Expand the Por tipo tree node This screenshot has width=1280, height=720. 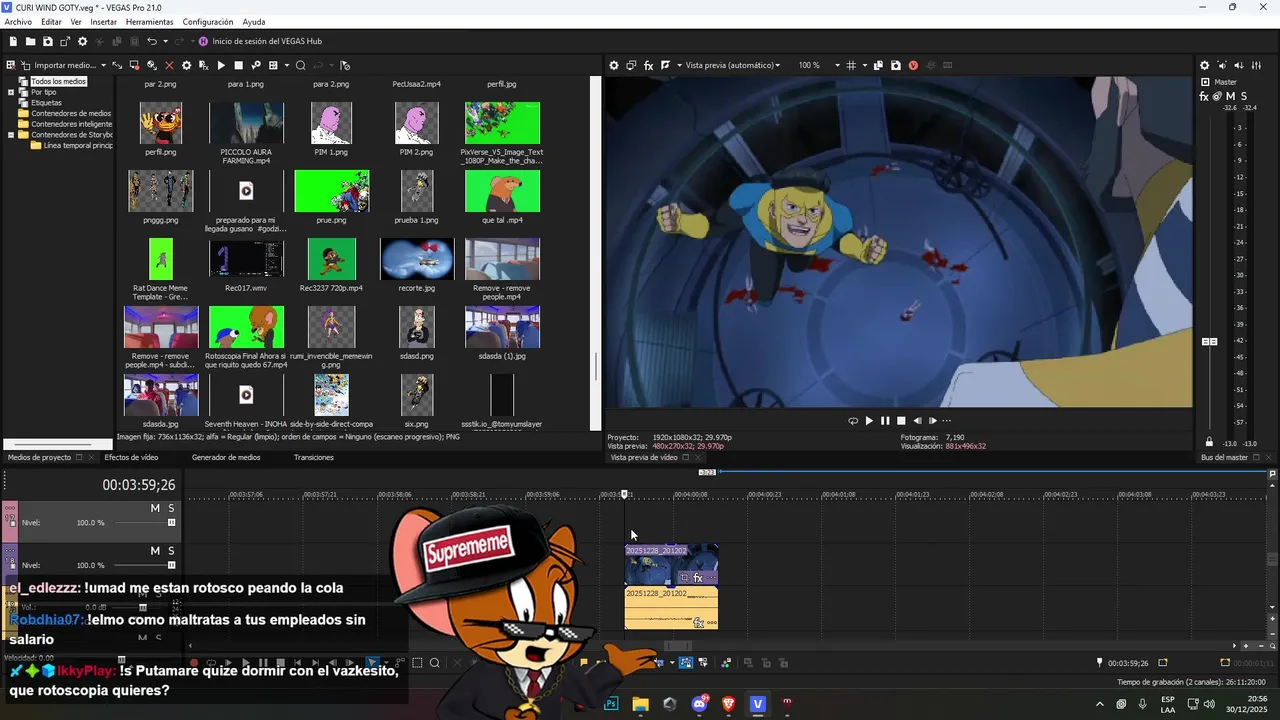11,92
